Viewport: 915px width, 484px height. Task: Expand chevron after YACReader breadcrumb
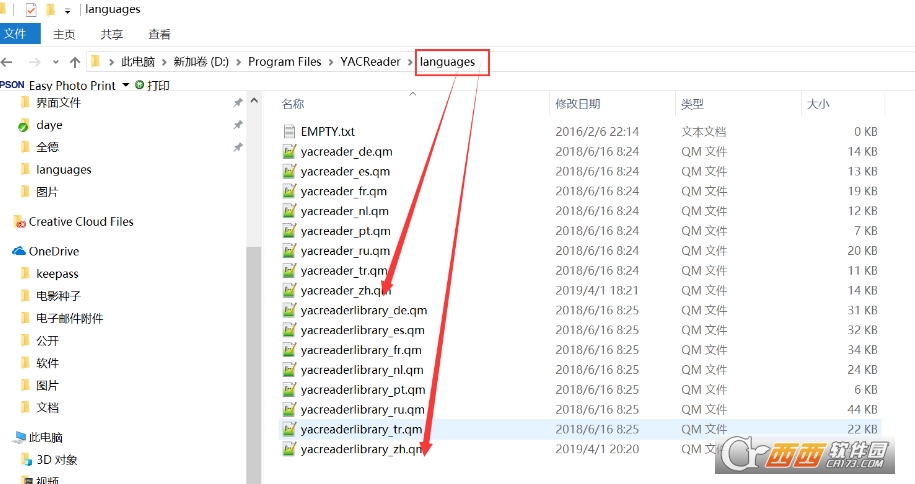(410, 62)
